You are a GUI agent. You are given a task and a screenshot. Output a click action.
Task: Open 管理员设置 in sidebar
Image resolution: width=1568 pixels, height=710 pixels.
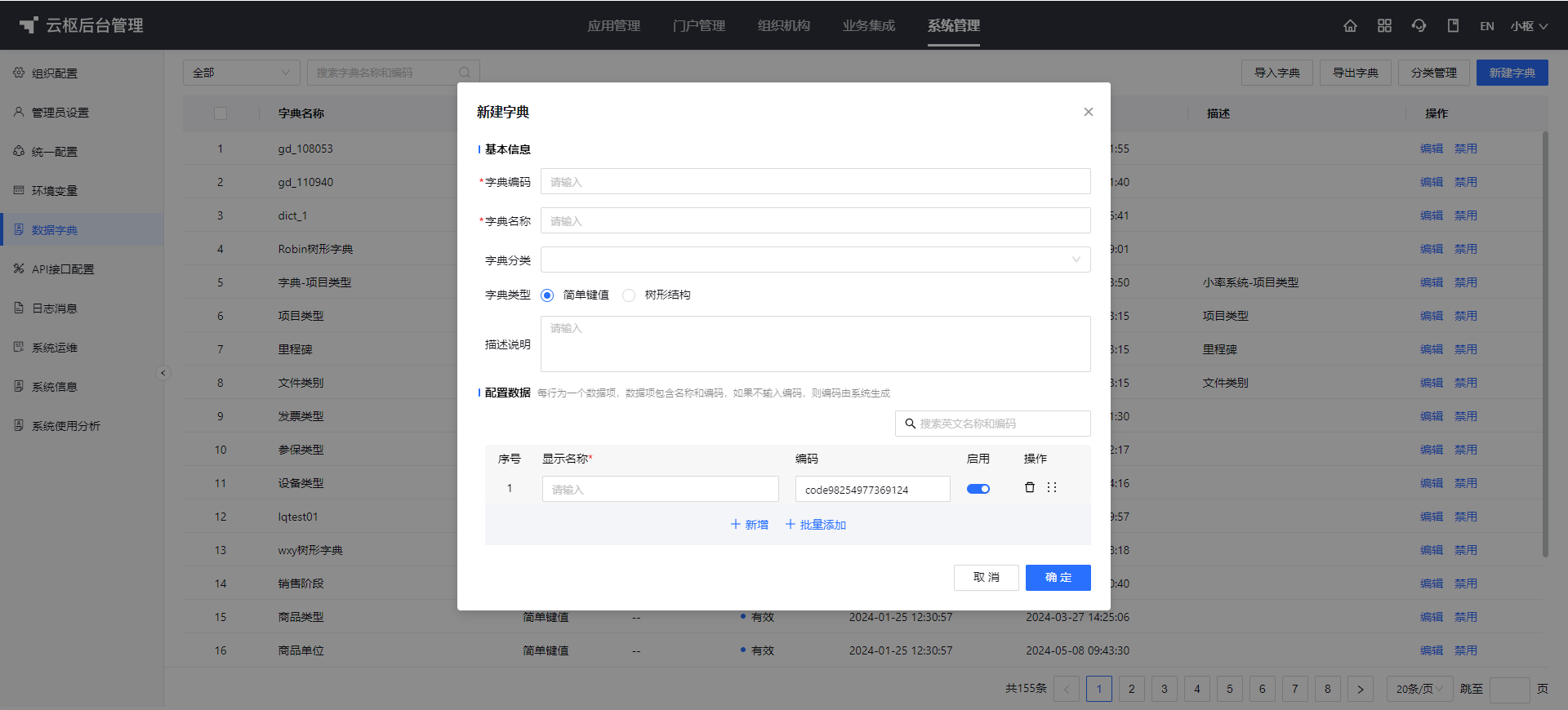point(82,113)
